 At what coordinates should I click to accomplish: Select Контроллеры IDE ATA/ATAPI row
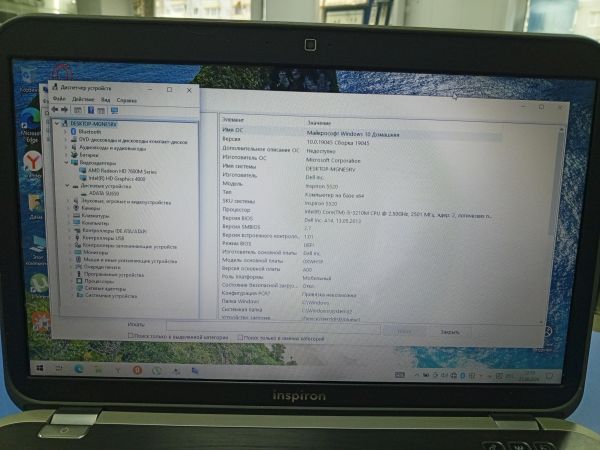coord(114,231)
